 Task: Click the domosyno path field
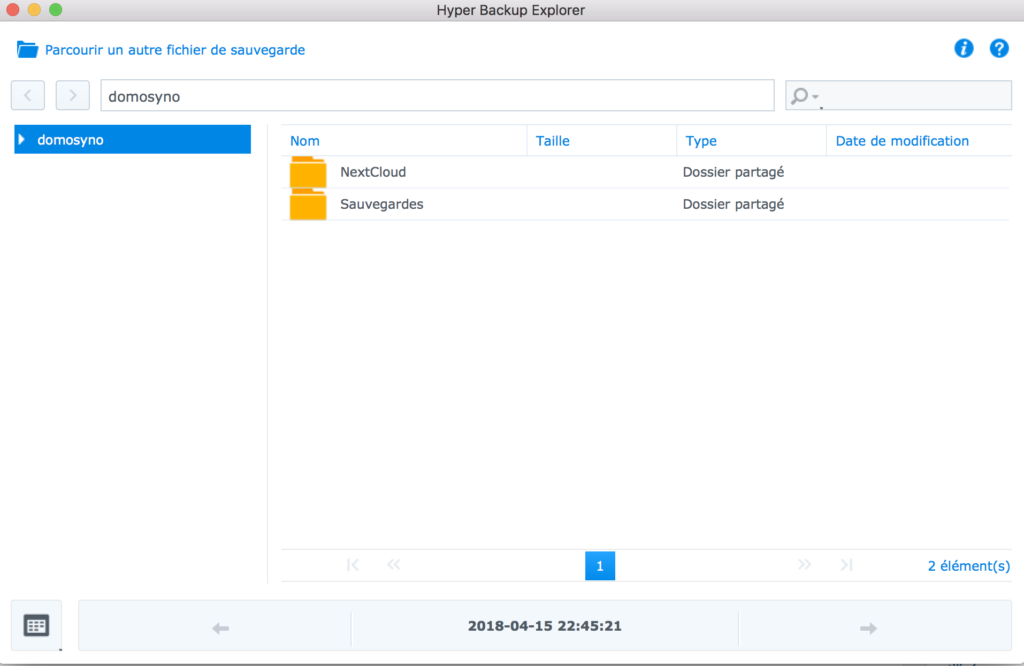437,96
